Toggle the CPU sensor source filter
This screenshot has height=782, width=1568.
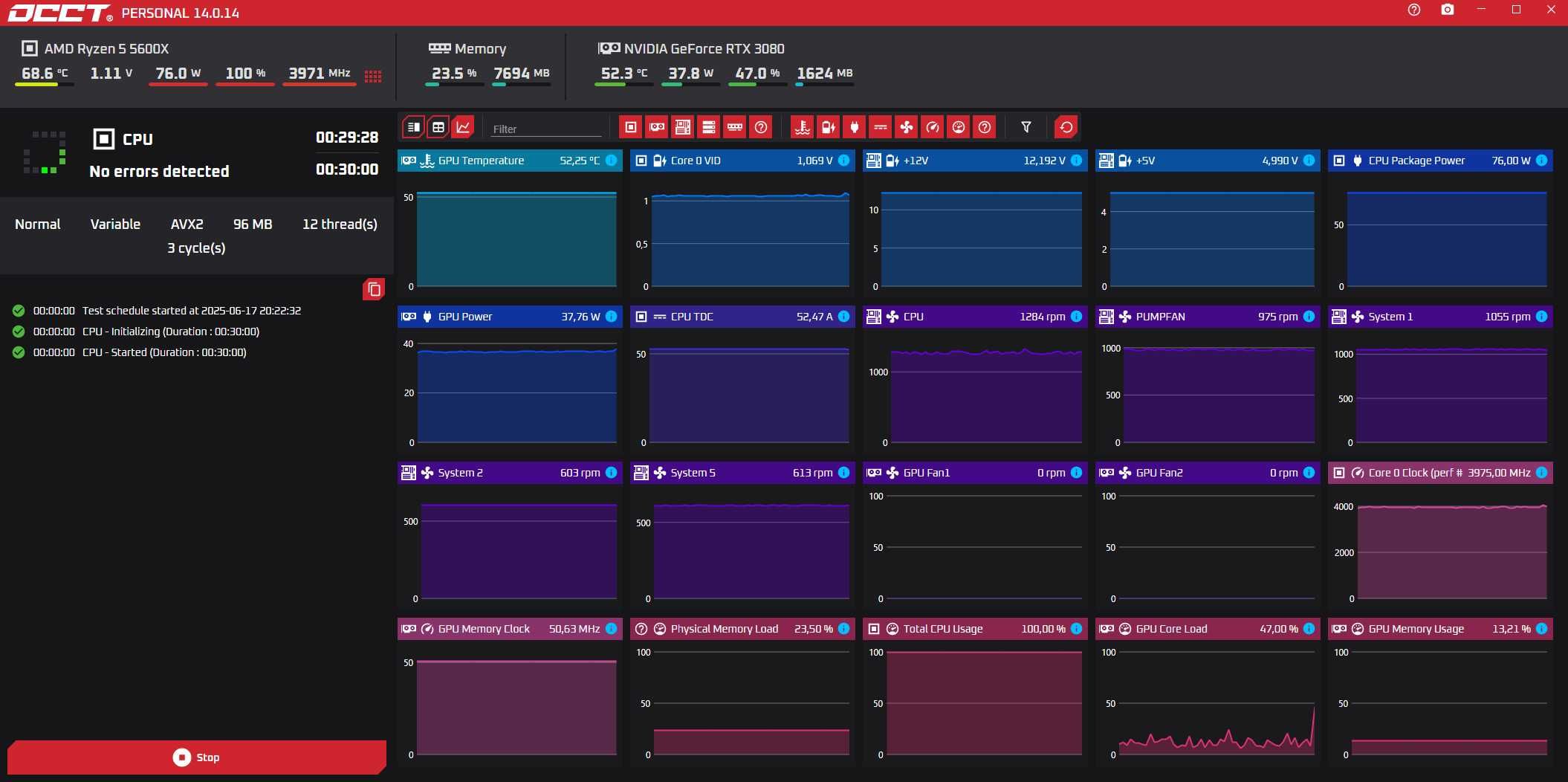point(631,127)
